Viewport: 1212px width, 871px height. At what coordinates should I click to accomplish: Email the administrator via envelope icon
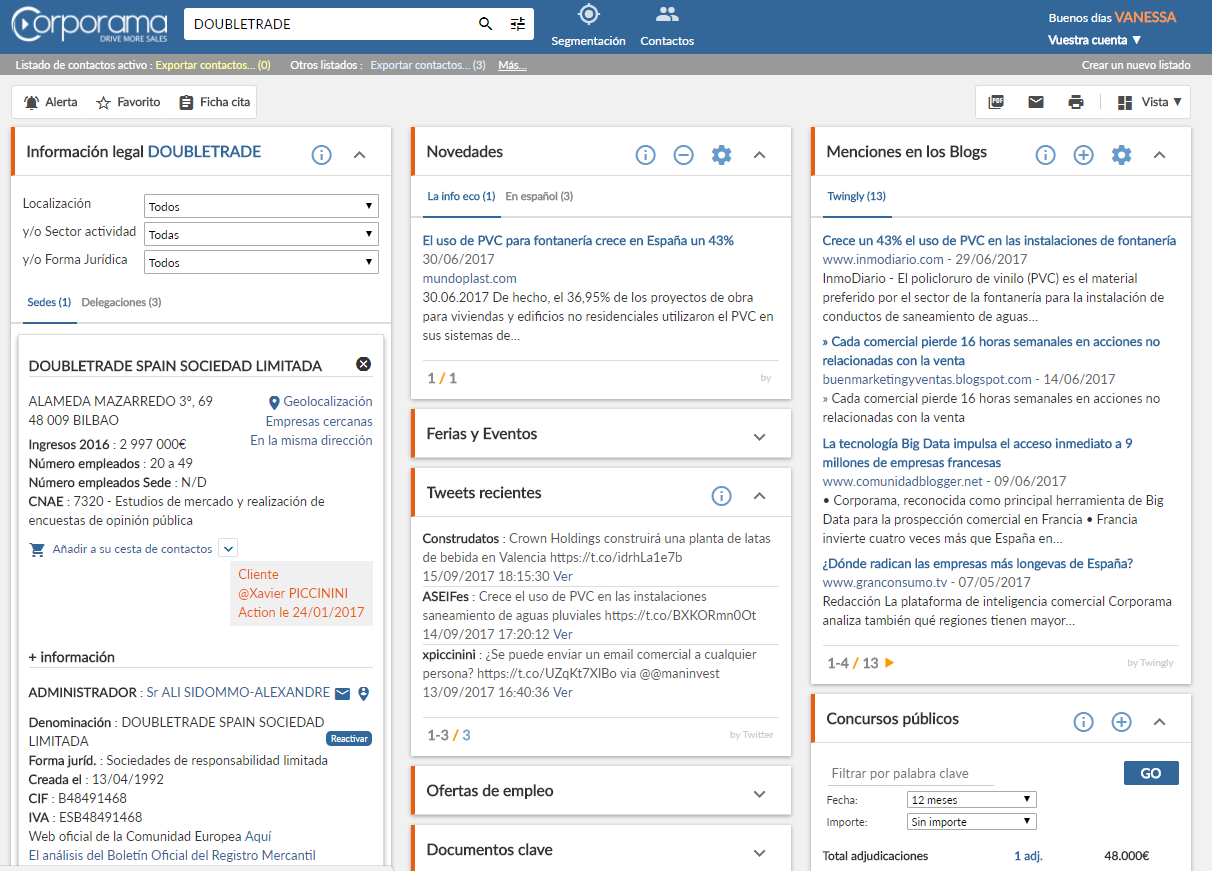(x=343, y=693)
